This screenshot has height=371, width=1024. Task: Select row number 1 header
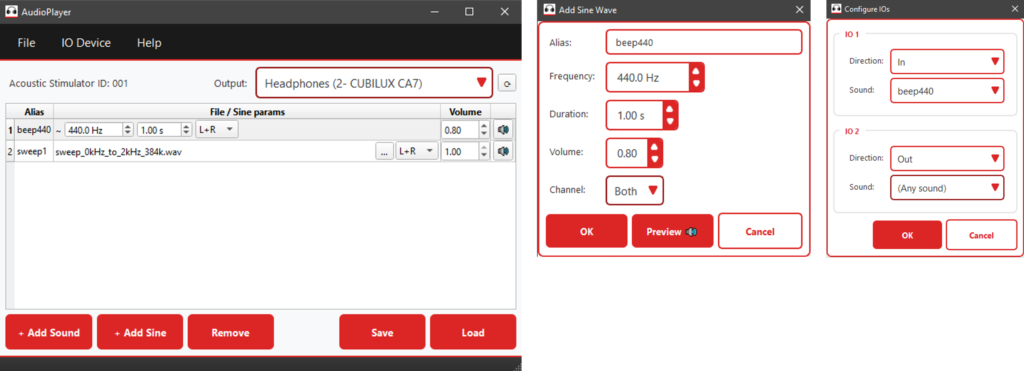click(10, 130)
